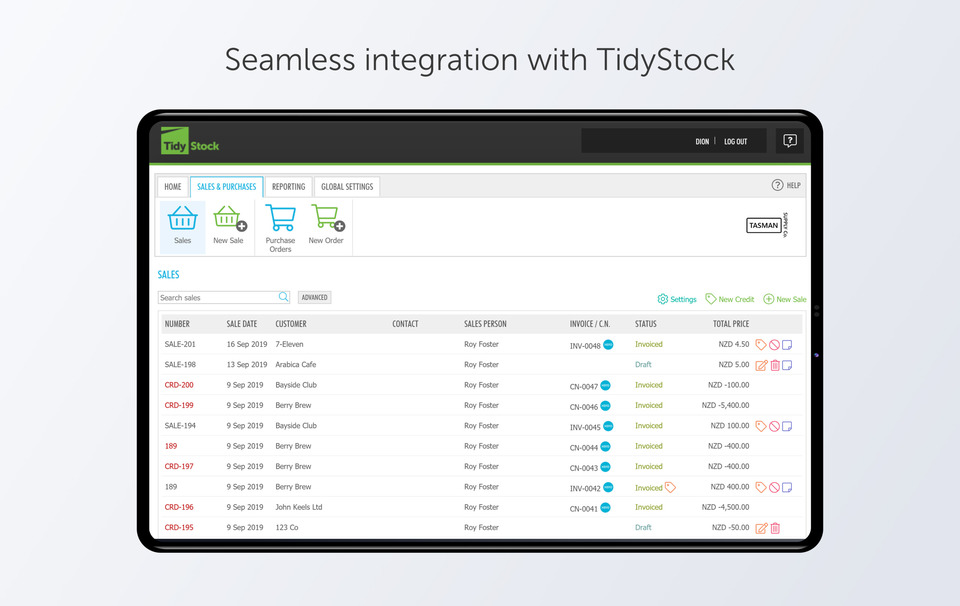Image resolution: width=960 pixels, height=606 pixels.
Task: Click the Status column header
Action: pos(645,324)
